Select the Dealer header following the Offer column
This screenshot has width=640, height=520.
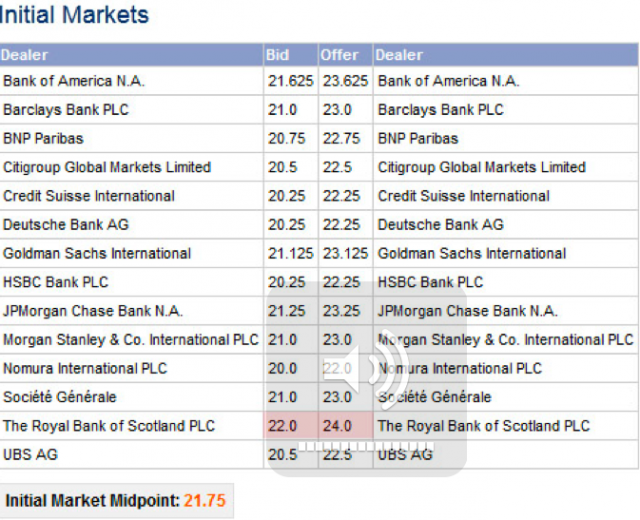(x=400, y=55)
